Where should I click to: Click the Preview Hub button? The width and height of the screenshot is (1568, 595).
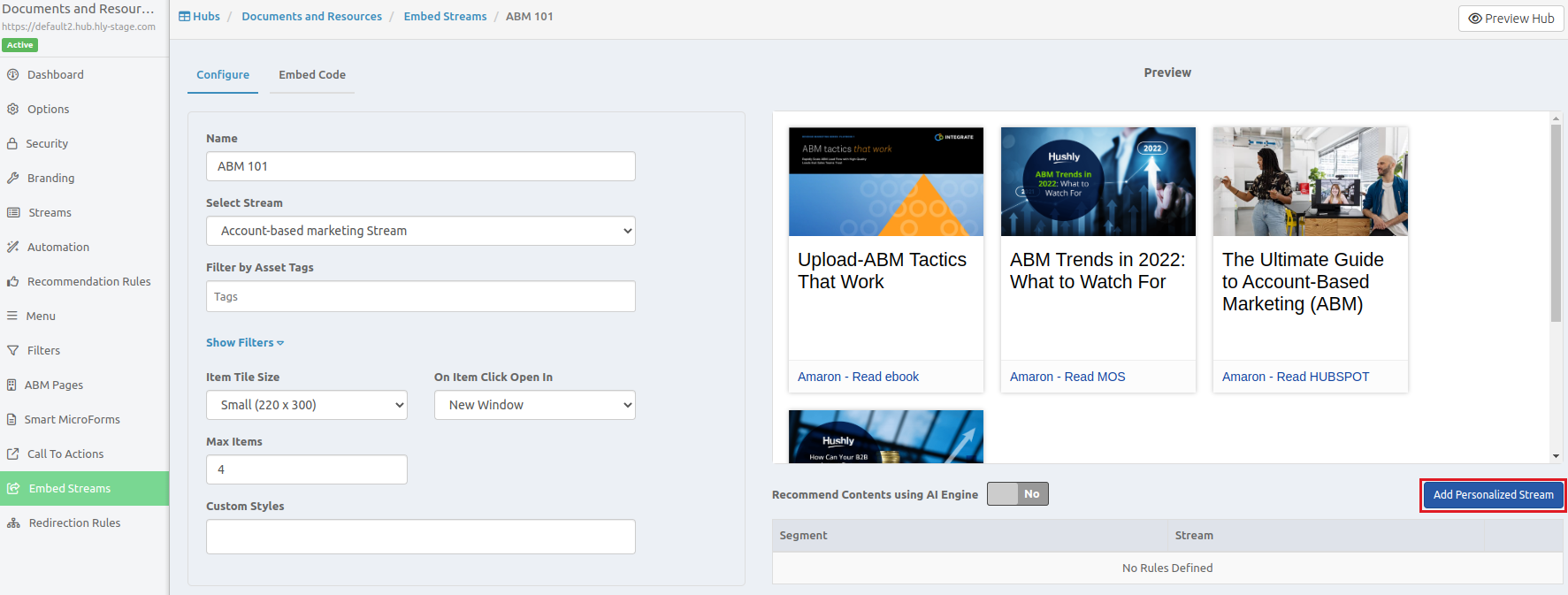click(x=1511, y=19)
